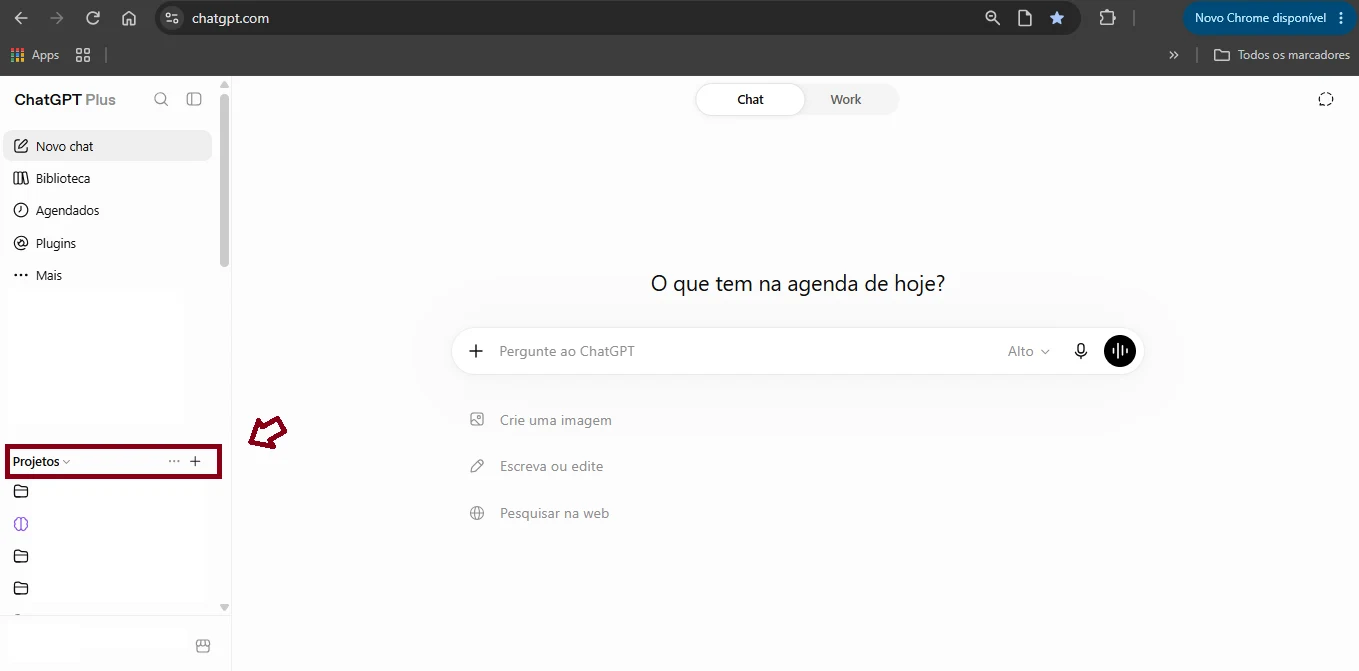Reload the page with the refresh icon
Image resolution: width=1359 pixels, height=671 pixels.
pos(93,18)
